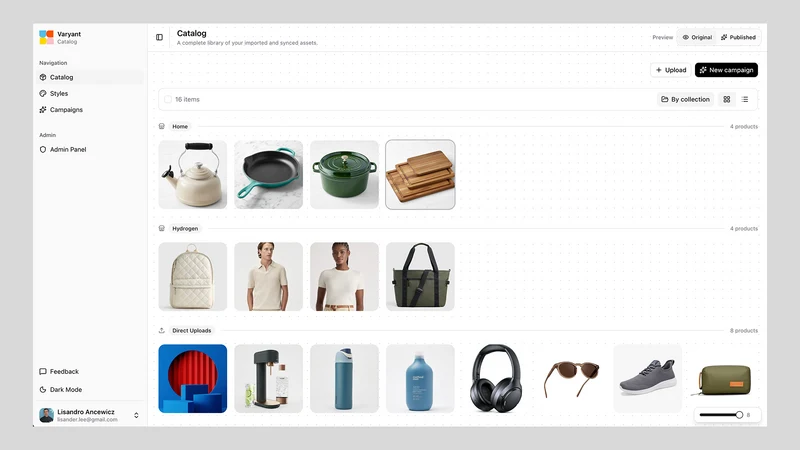Start a New campaign

pos(726,70)
